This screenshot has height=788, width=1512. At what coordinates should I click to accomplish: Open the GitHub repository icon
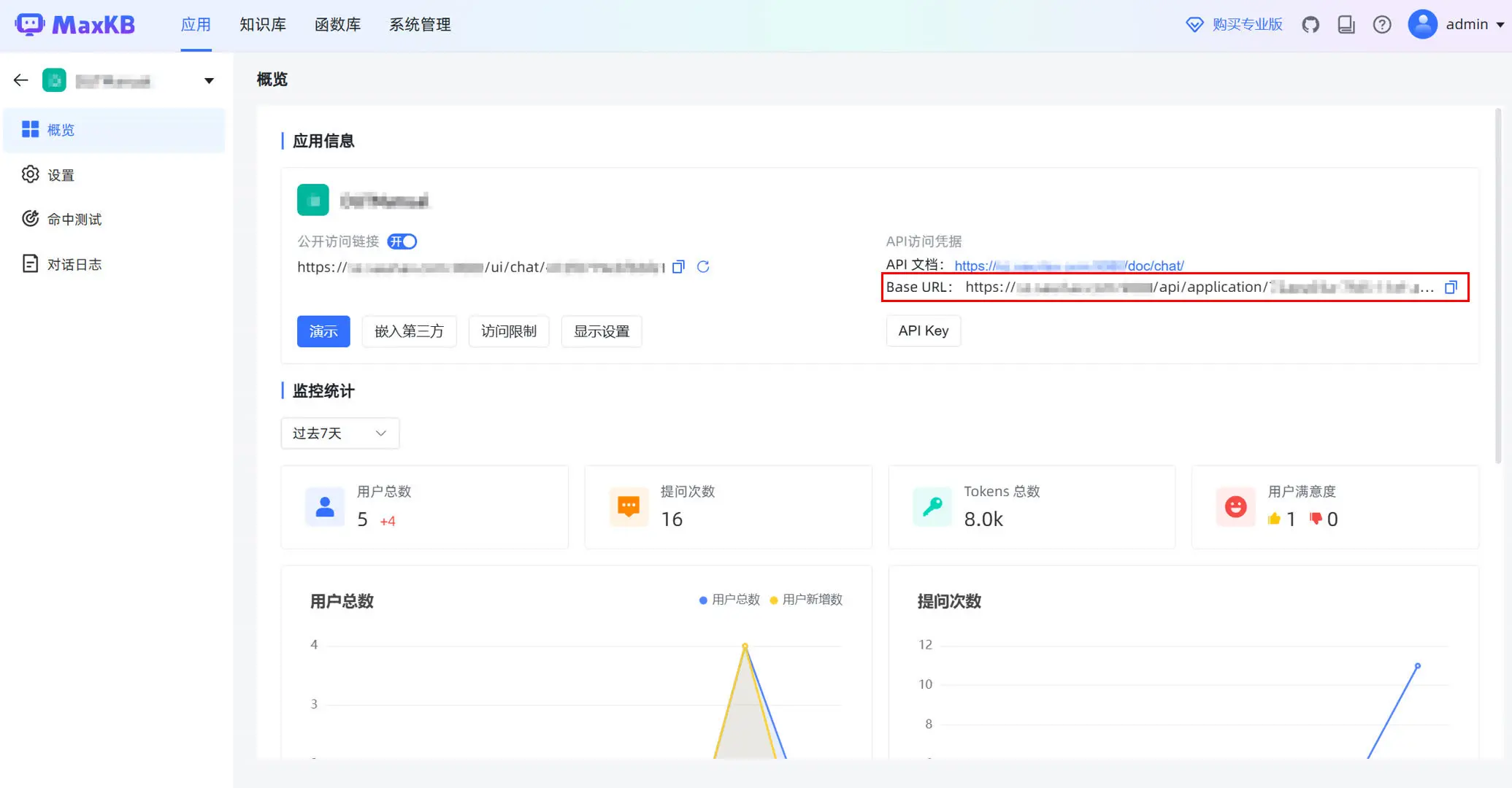click(x=1310, y=25)
